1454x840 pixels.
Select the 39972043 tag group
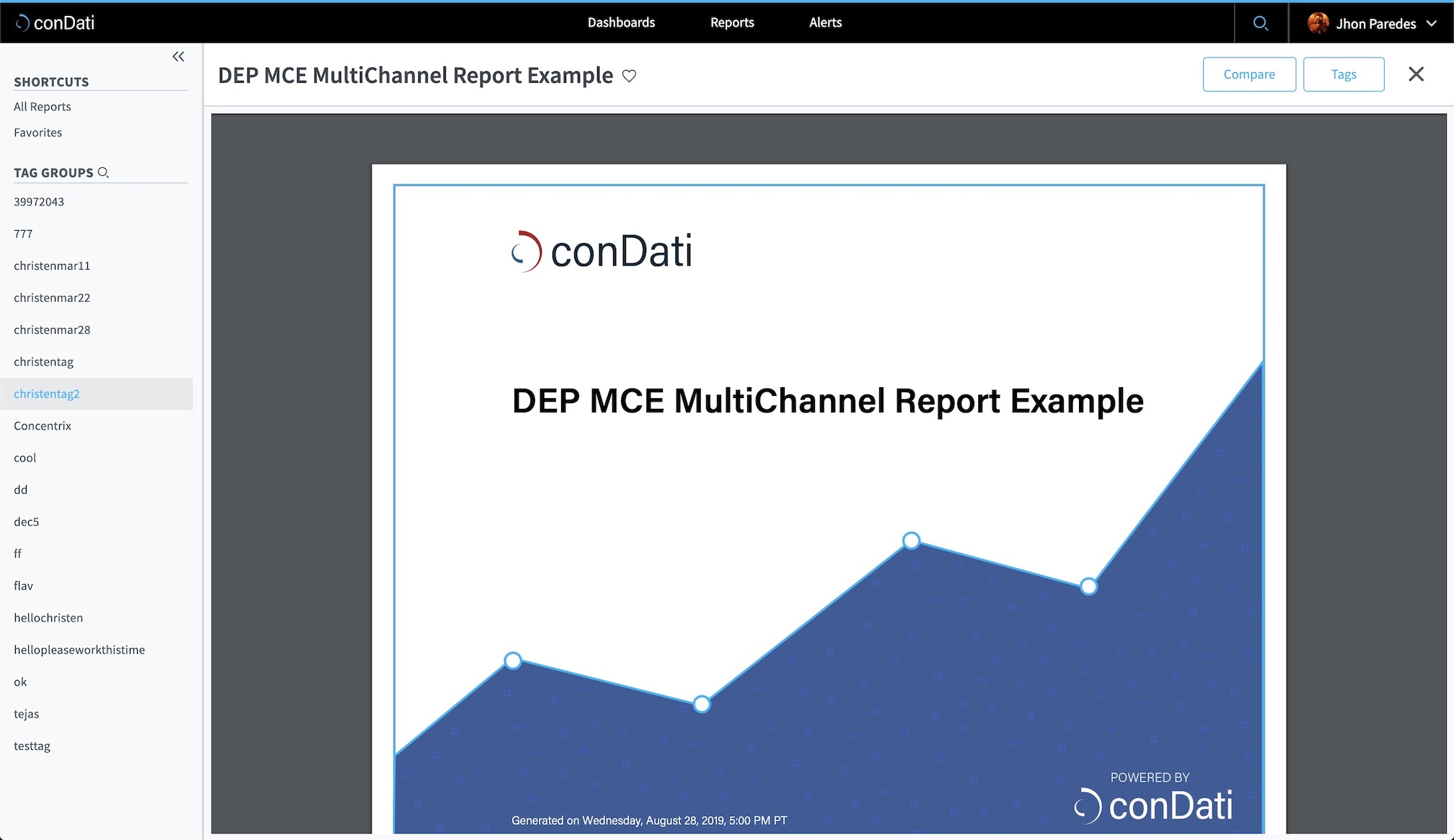point(39,202)
